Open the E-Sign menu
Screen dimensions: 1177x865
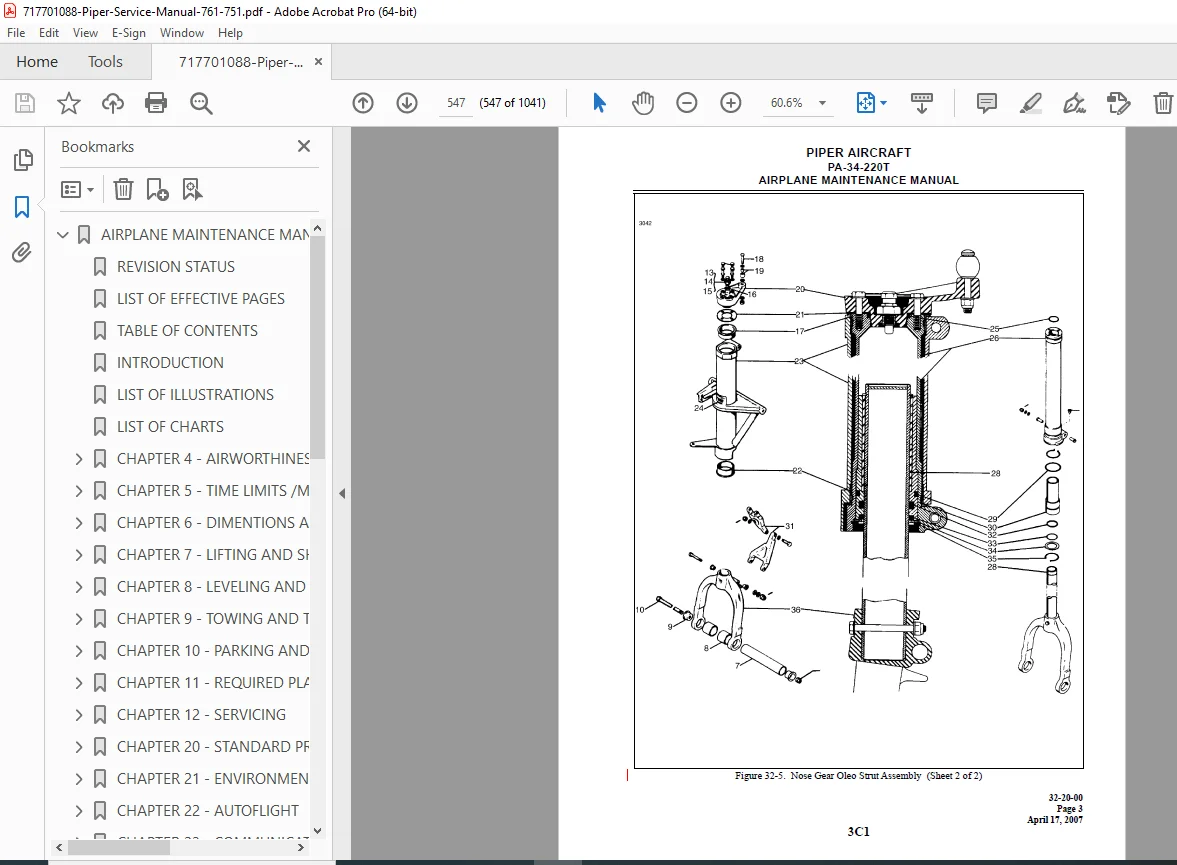tap(128, 33)
